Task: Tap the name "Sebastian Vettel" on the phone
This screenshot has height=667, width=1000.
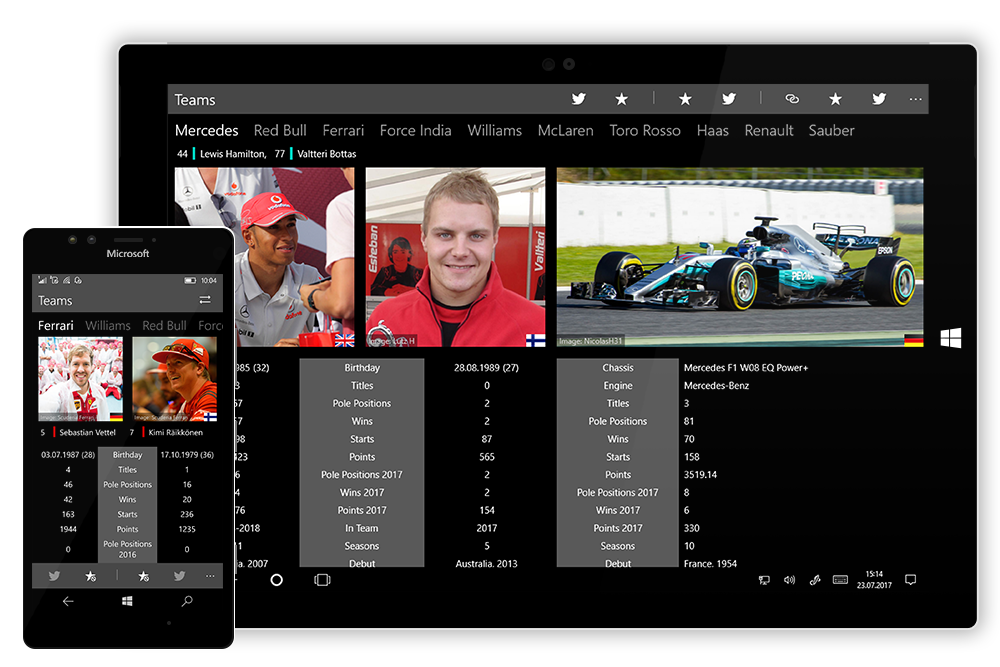Action: pos(87,432)
